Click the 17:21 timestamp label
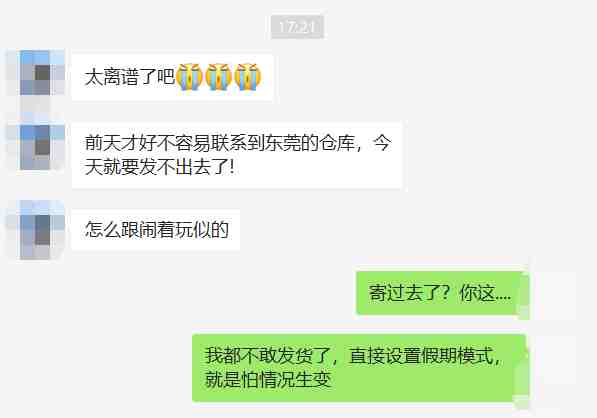Viewport: 597px width, 418px height. 297,27
